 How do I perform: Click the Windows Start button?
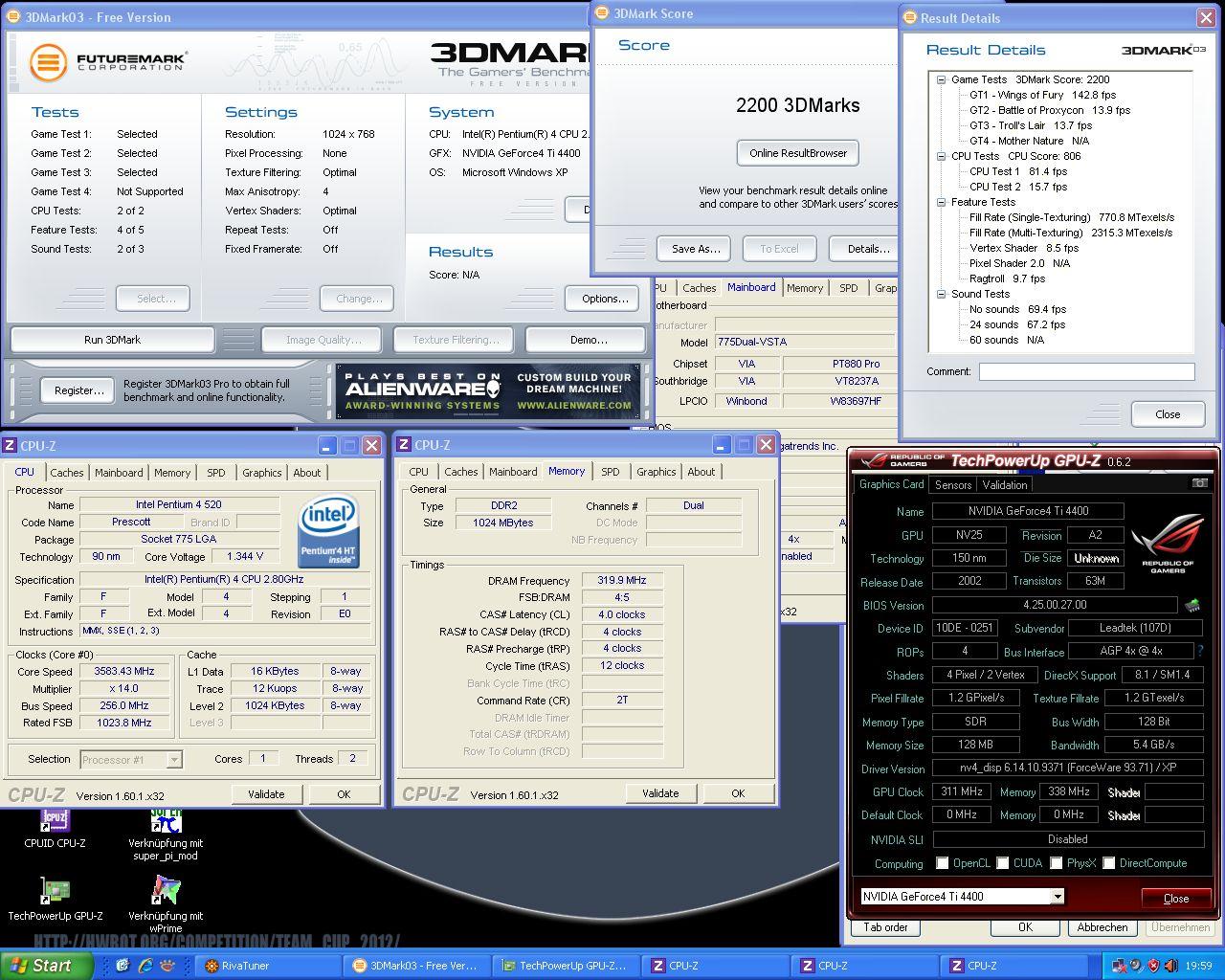[47, 966]
